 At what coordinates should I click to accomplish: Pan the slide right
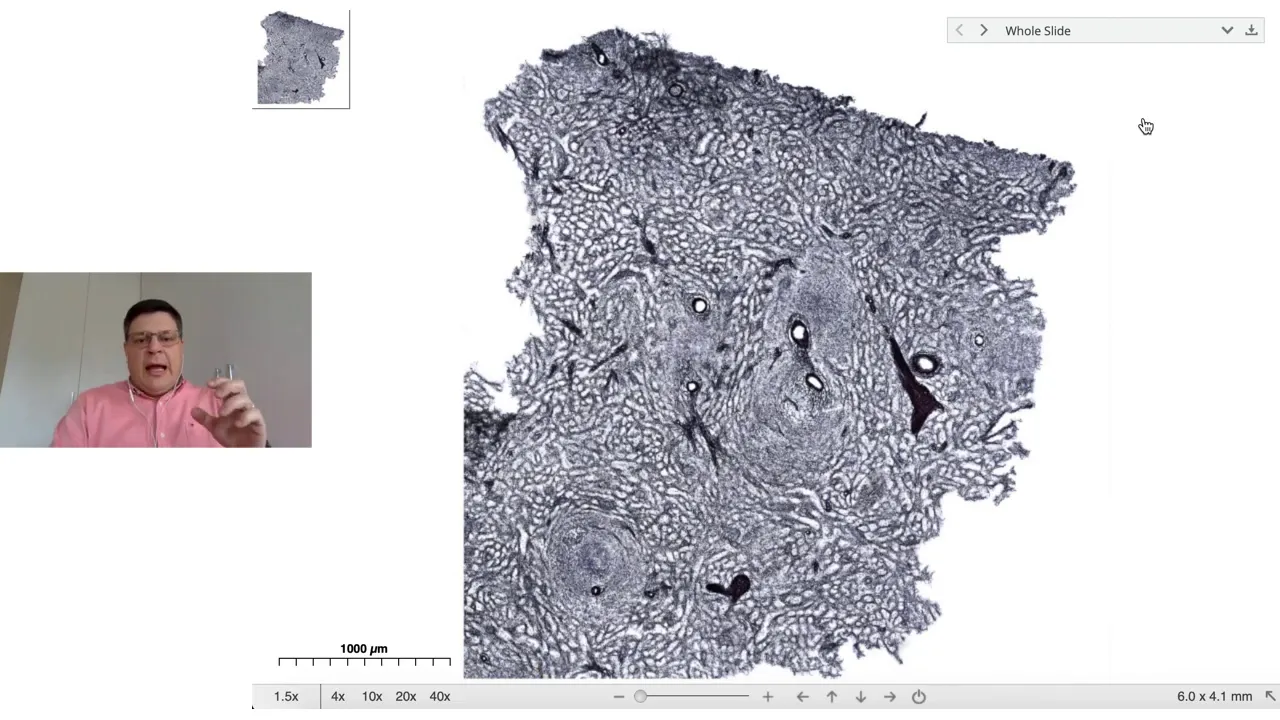[890, 697]
